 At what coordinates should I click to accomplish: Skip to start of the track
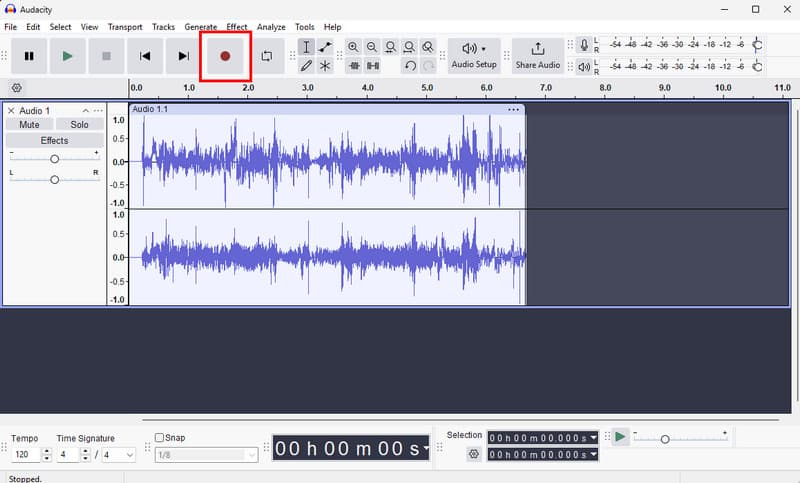(x=145, y=56)
